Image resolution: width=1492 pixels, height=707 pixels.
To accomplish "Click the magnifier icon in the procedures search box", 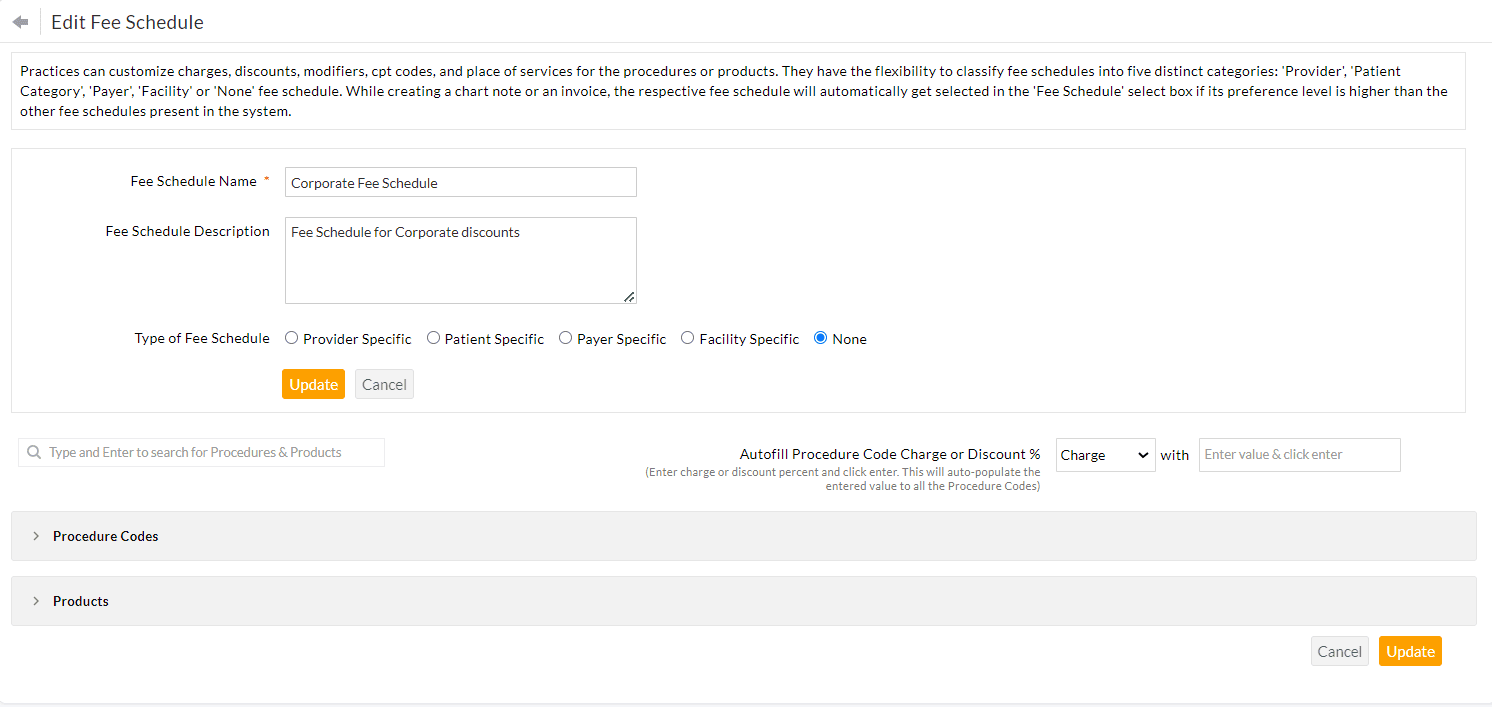I will pos(35,453).
